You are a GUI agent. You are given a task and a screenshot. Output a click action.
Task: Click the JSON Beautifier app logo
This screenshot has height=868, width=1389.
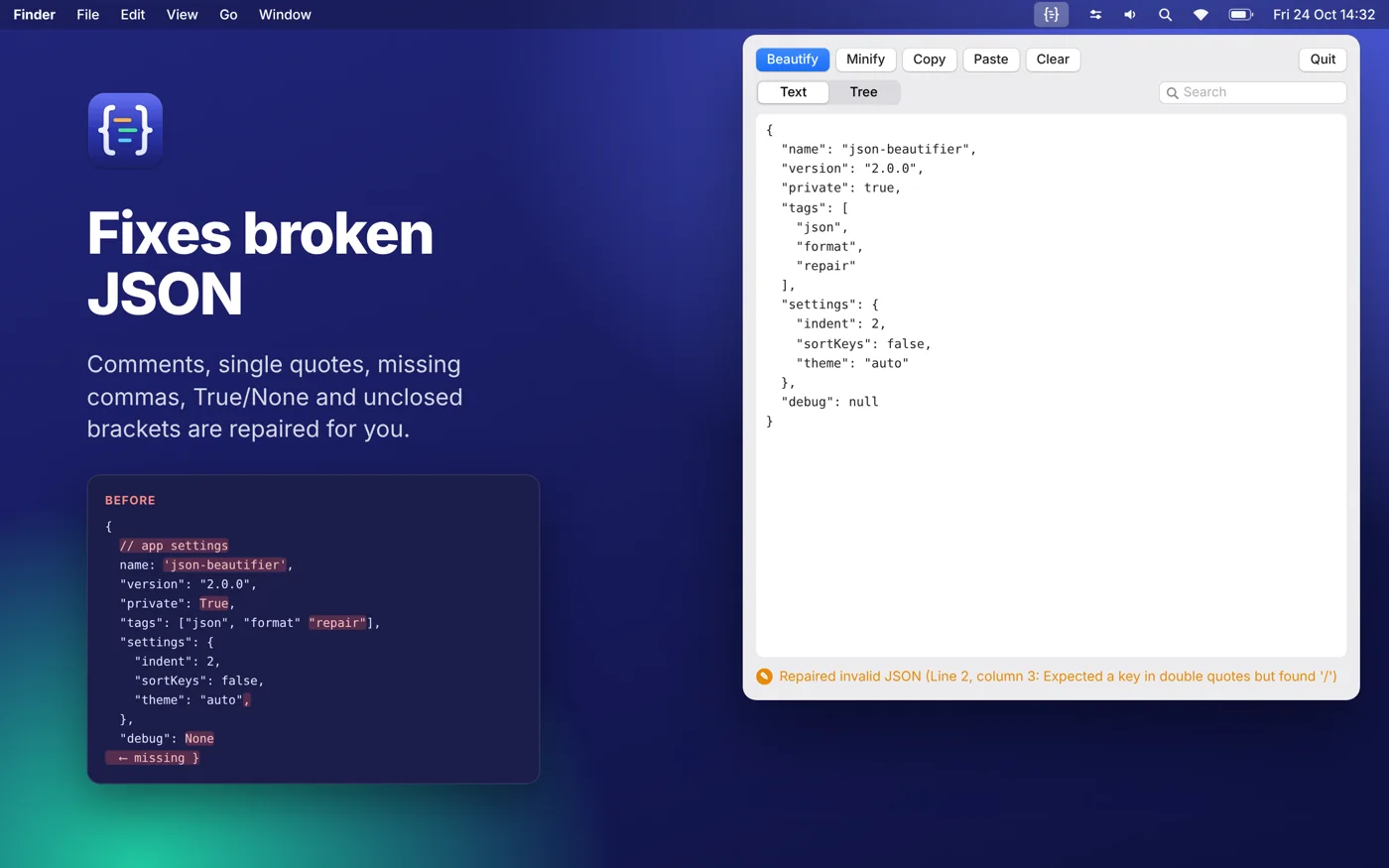point(125,130)
